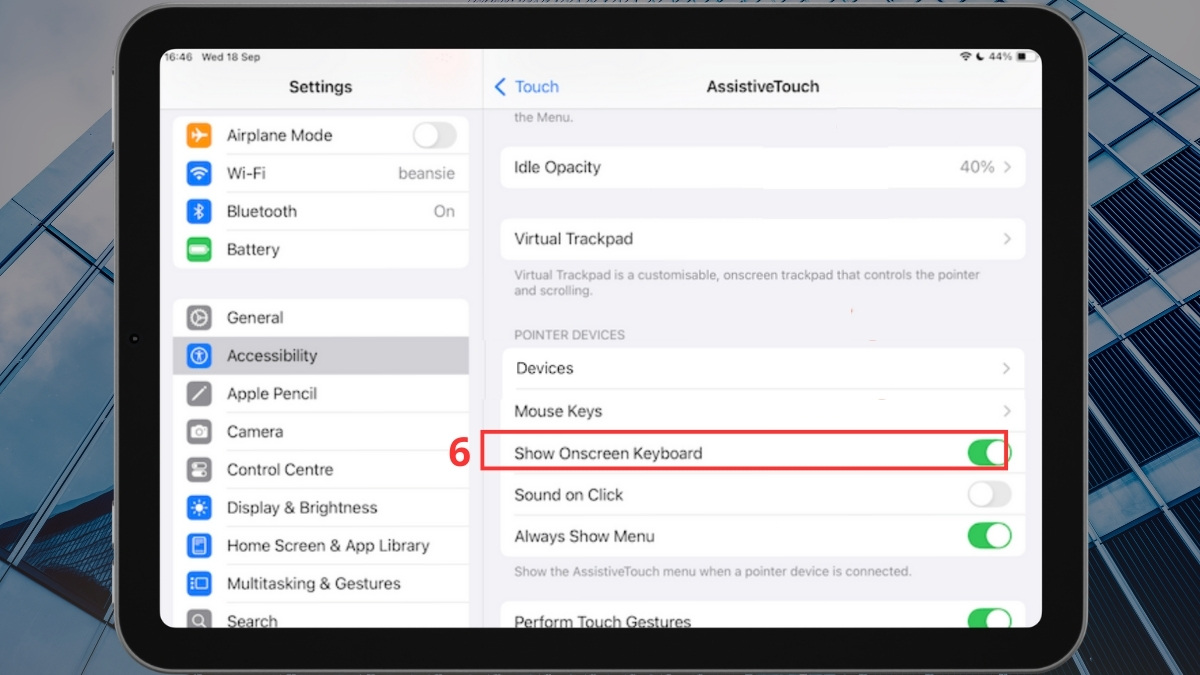Open Virtual Trackpad settings
The image size is (1200, 675).
pos(760,238)
